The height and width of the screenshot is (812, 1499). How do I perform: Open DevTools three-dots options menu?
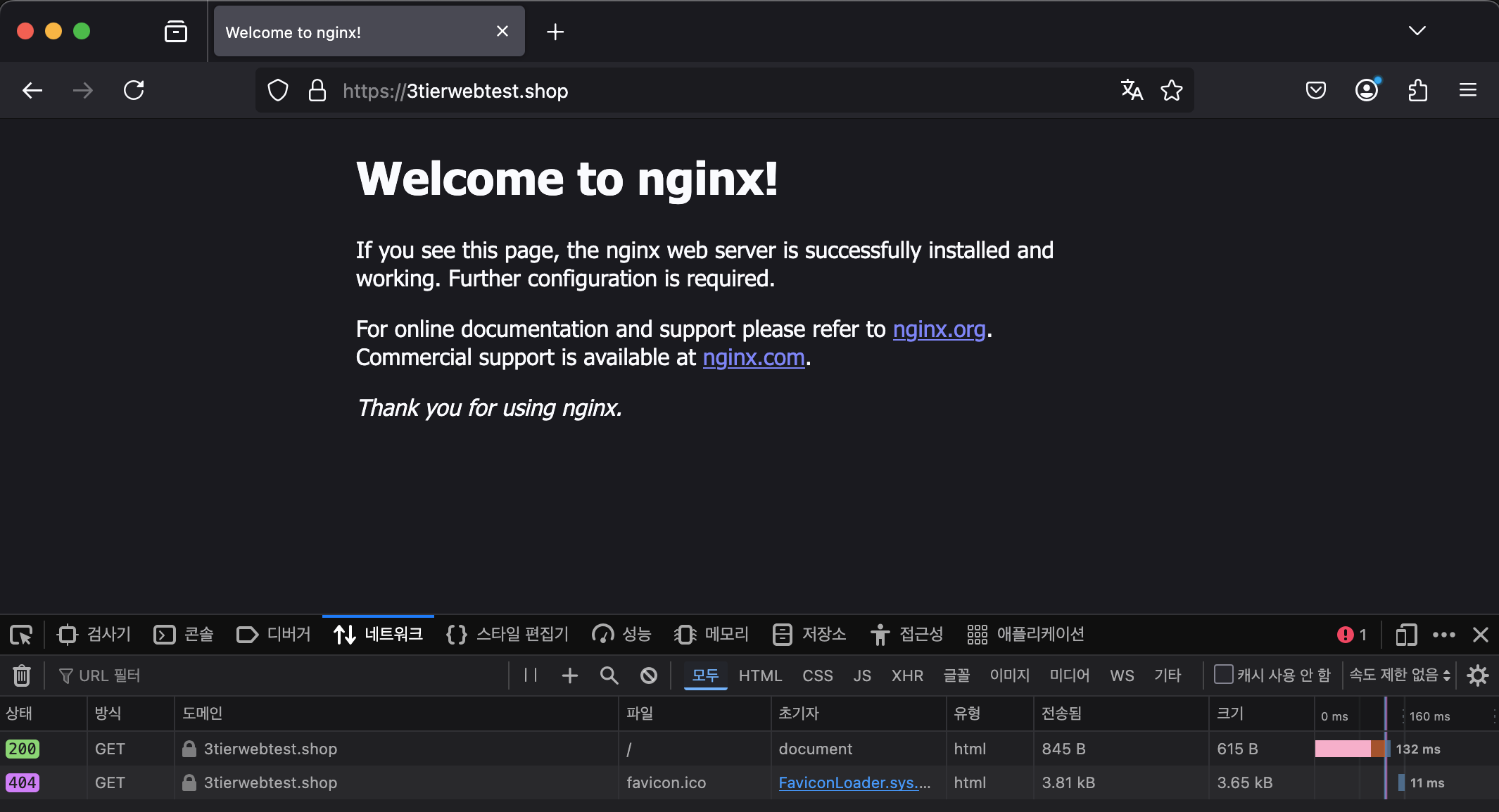1444,635
